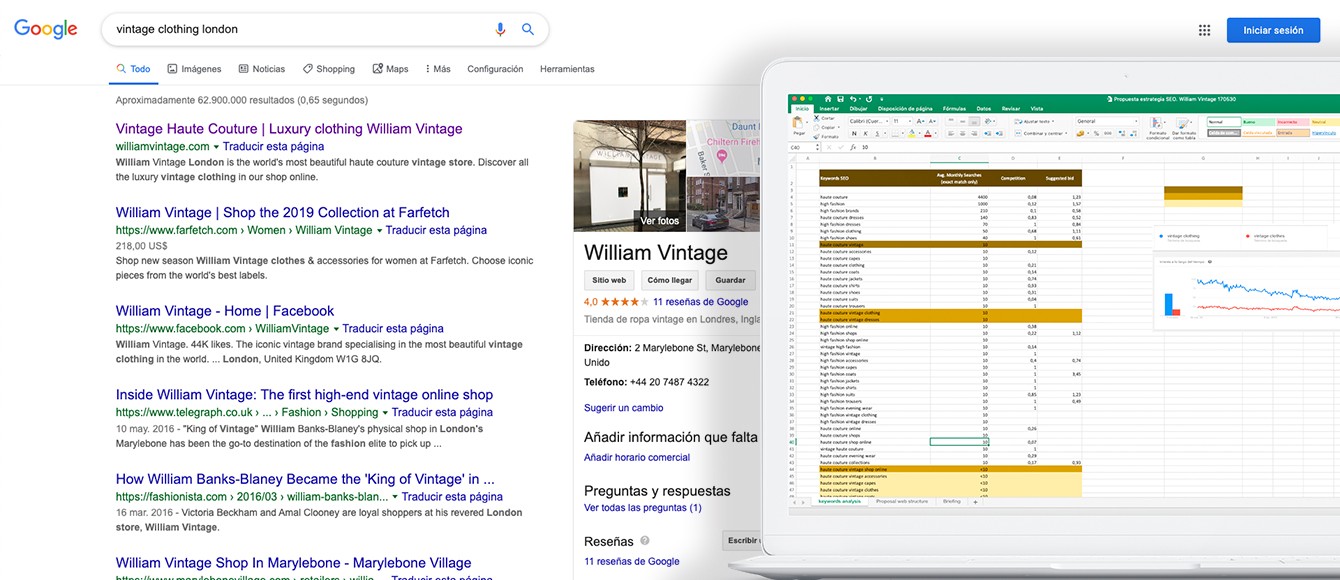Add a new sheet with the plus icon
This screenshot has width=1340, height=580.
click(976, 501)
